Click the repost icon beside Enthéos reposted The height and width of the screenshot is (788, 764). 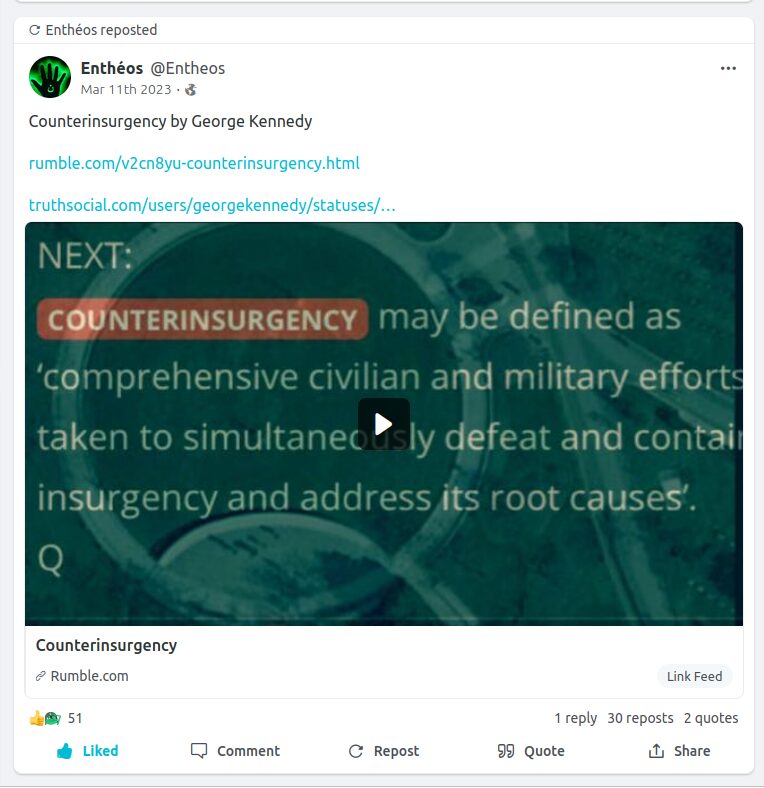pyautogui.click(x=34, y=30)
